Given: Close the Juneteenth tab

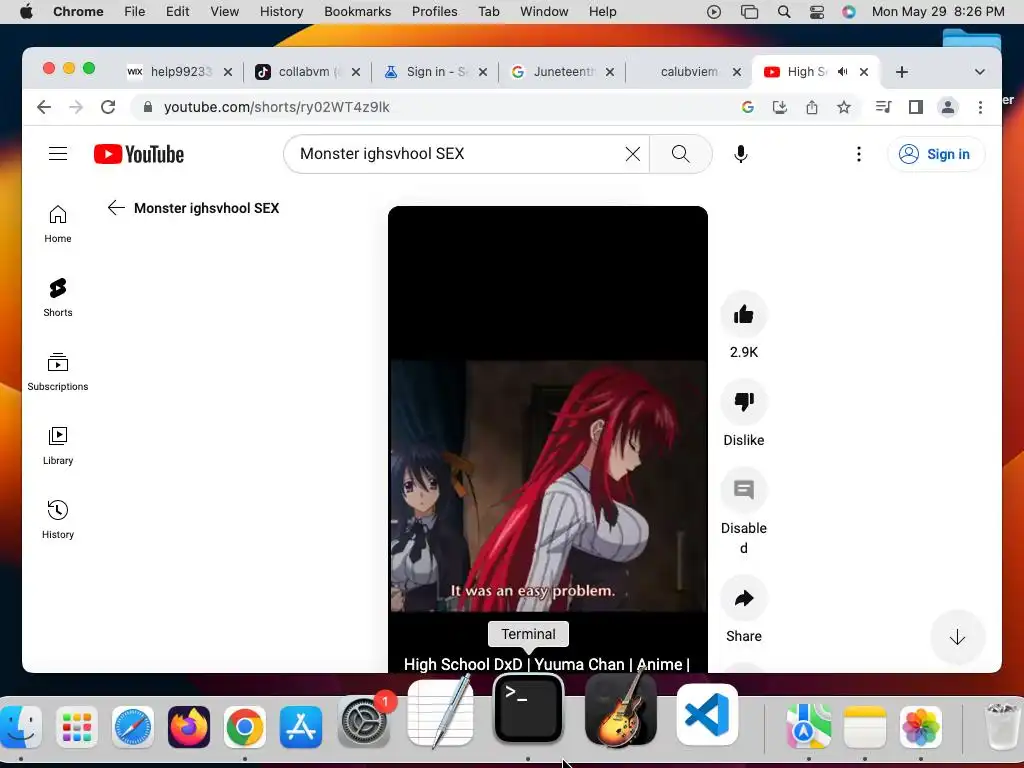Looking at the screenshot, I should [x=609, y=72].
